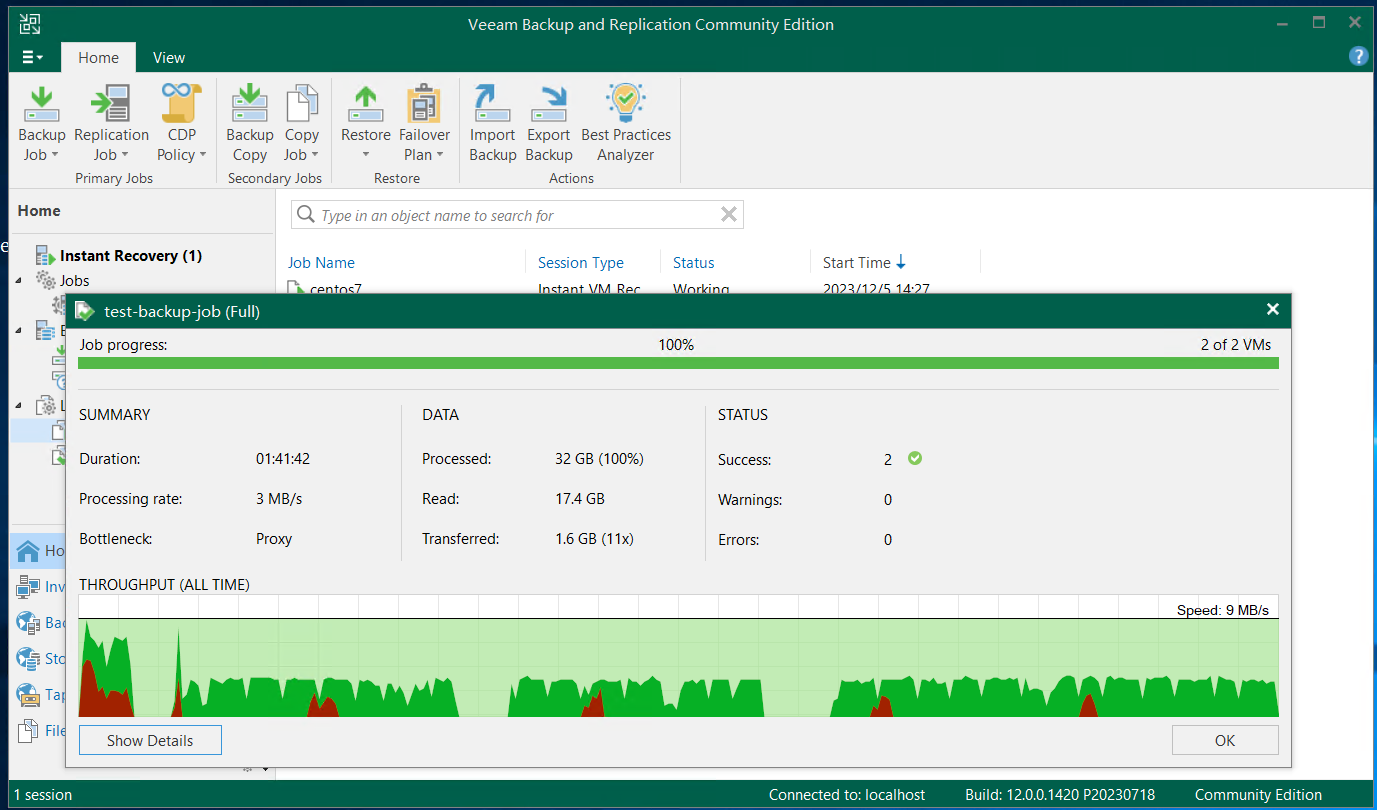Focus the object name search field

point(517,215)
